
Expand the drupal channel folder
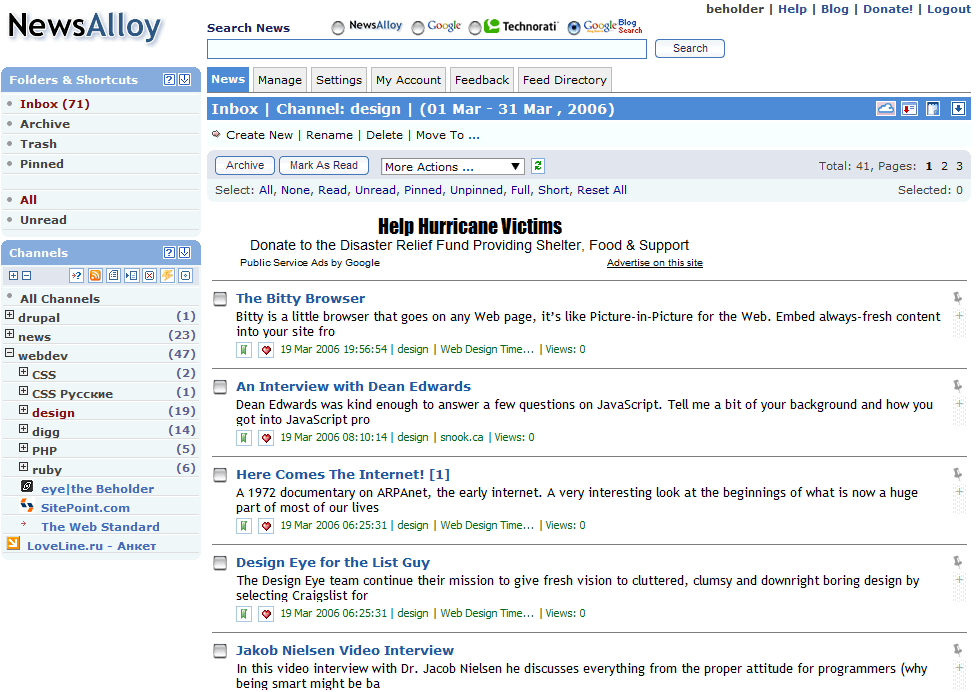coord(9,315)
